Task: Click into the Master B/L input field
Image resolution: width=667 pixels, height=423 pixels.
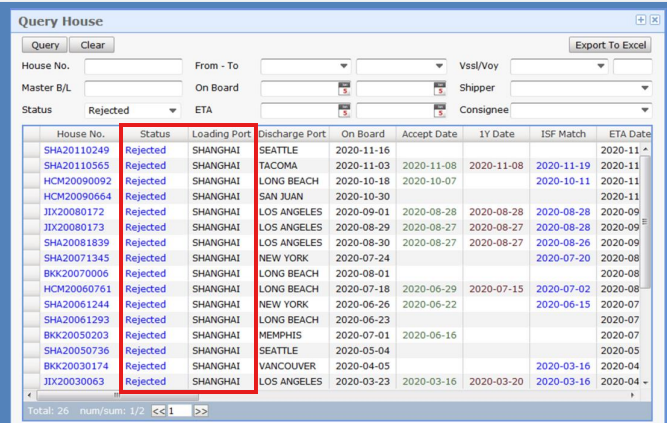Action: click(x=133, y=88)
